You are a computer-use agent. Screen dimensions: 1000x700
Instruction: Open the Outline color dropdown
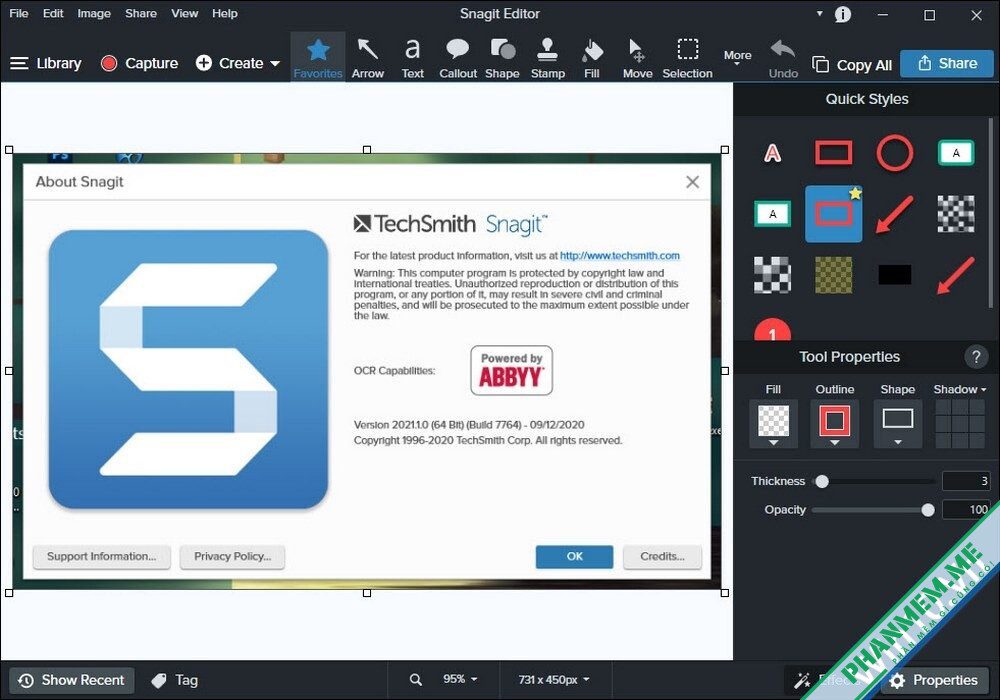point(835,425)
